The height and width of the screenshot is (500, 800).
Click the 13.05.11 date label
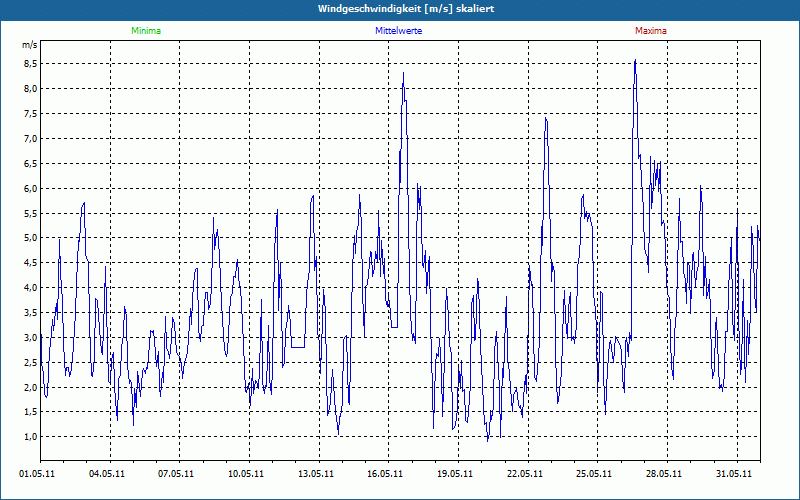316,474
